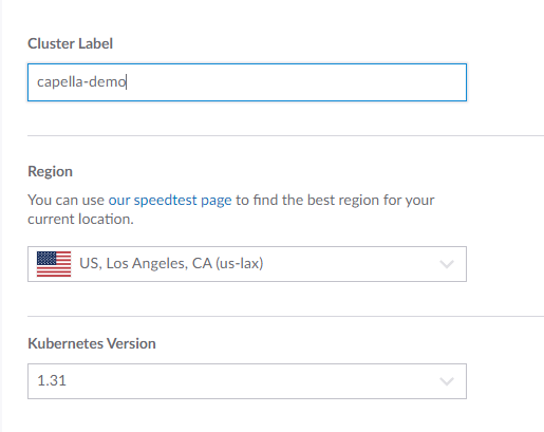The height and width of the screenshot is (432, 544).
Task: Expand the Kubernetes Version chevron arrow
Action: [447, 381]
